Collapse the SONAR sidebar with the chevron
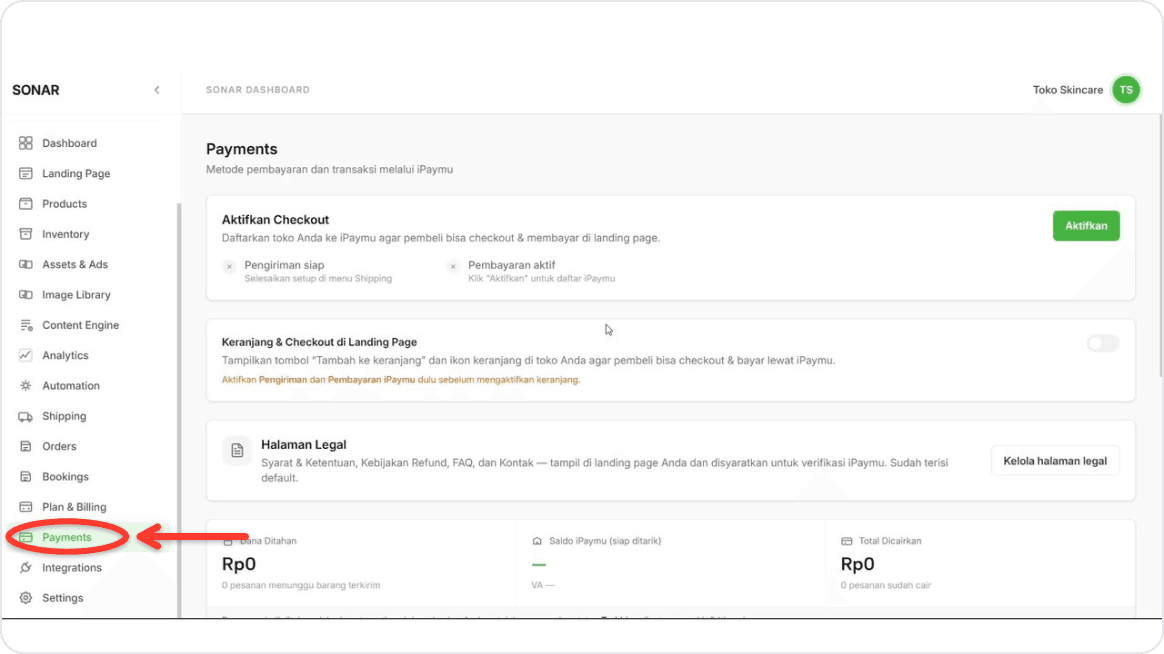1164x654 pixels. 157,90
